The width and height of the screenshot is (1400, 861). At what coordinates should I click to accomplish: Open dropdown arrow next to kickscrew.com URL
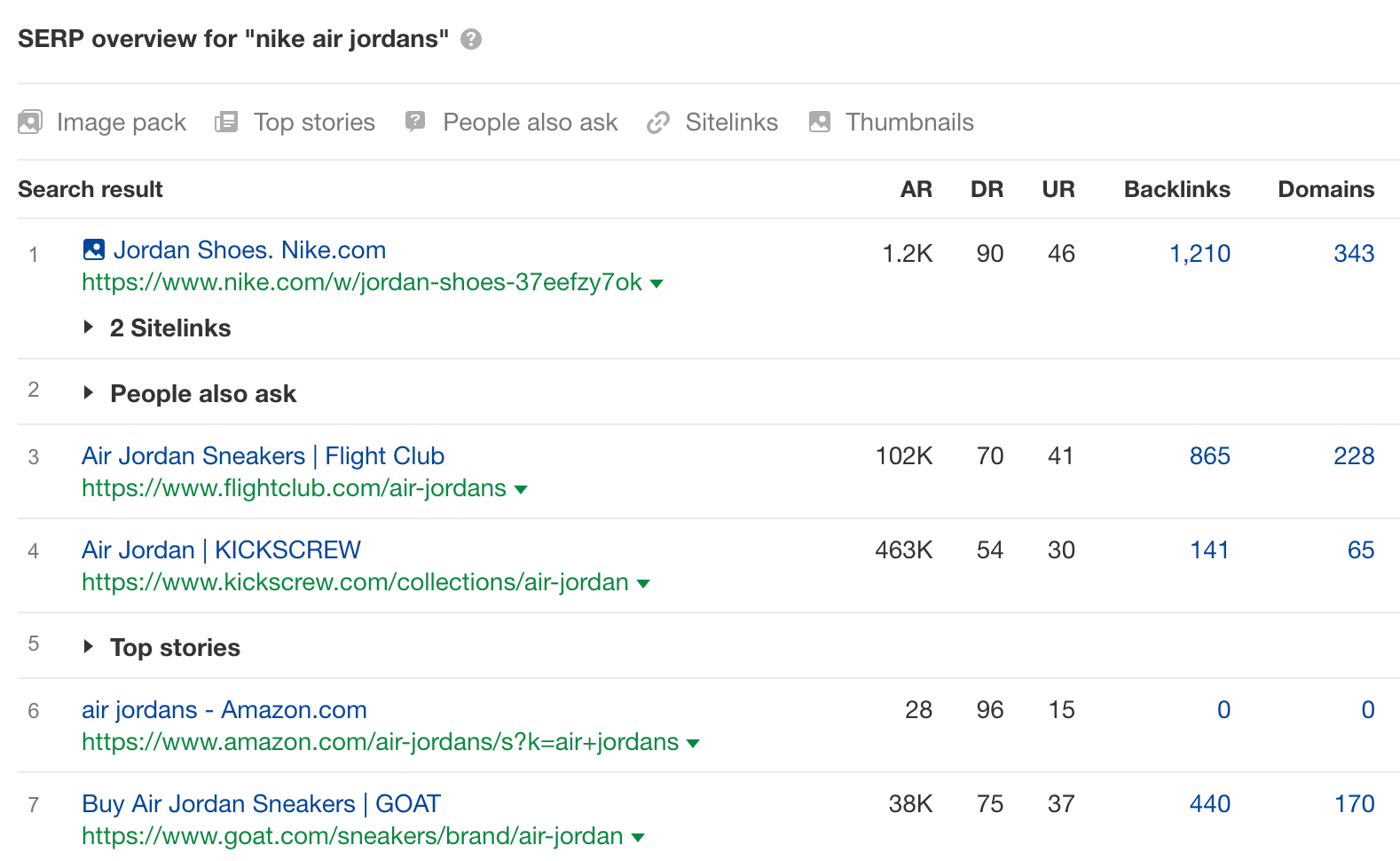click(643, 584)
